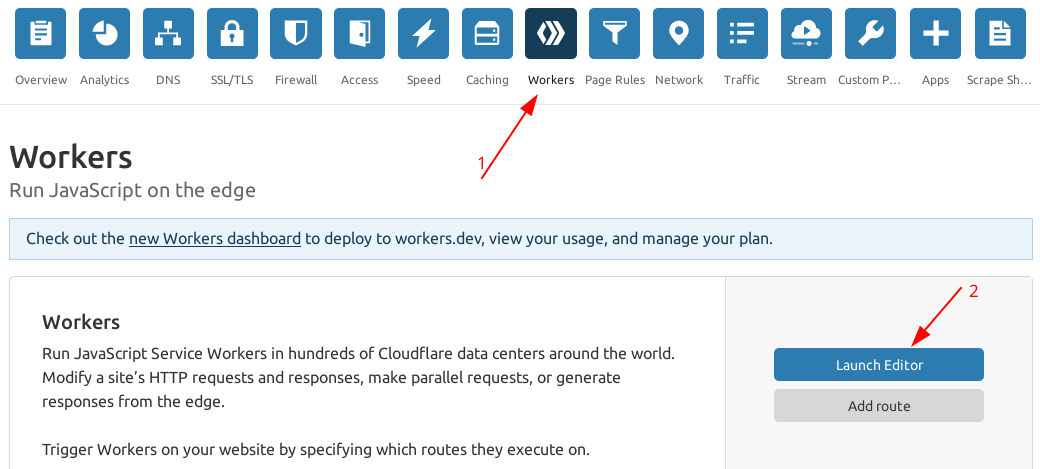The height and width of the screenshot is (469, 1040).
Task: Click the 'Trigger Workers on your website' sentence
Action: point(316,450)
